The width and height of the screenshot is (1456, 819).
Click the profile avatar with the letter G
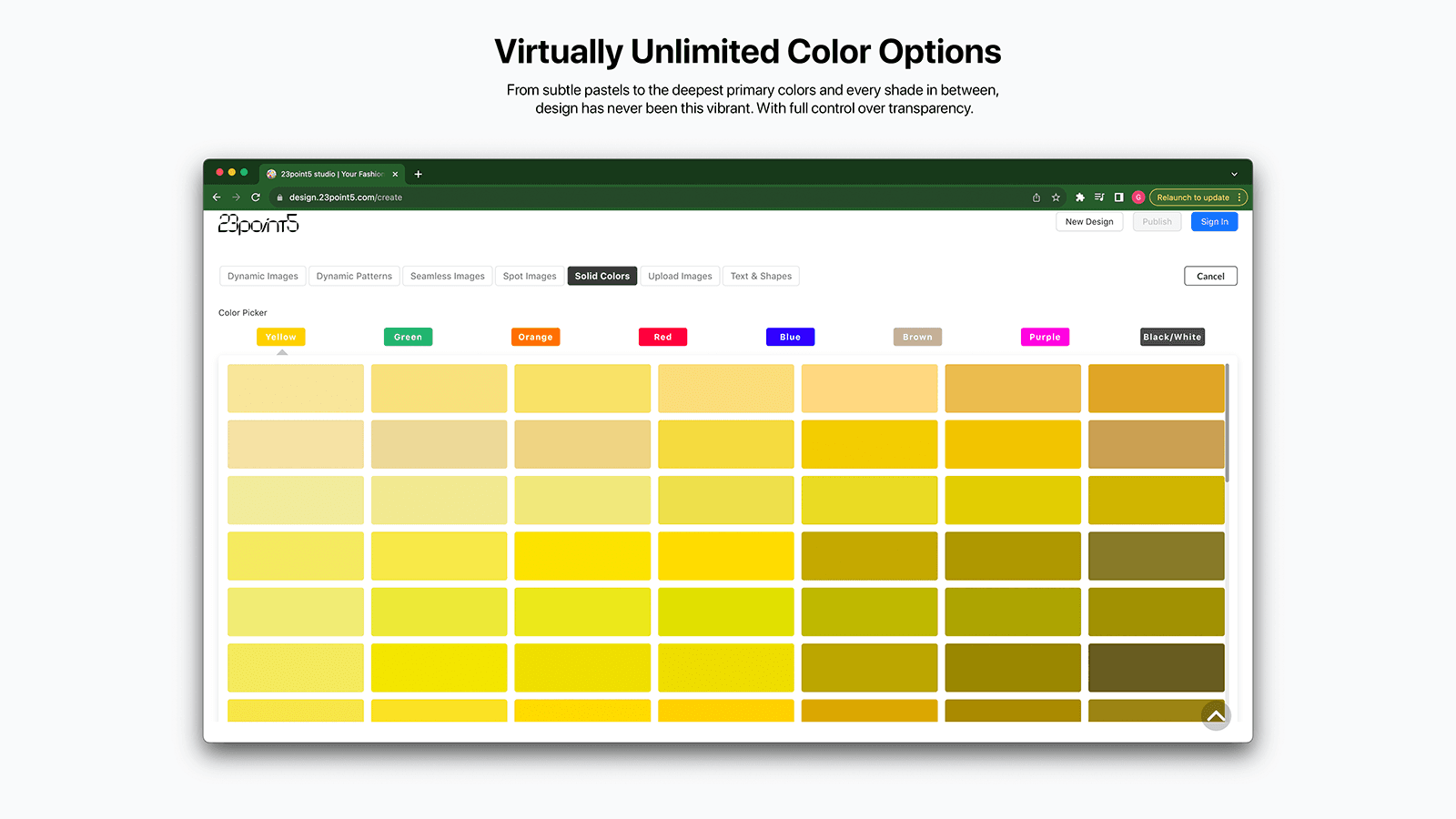click(1138, 197)
